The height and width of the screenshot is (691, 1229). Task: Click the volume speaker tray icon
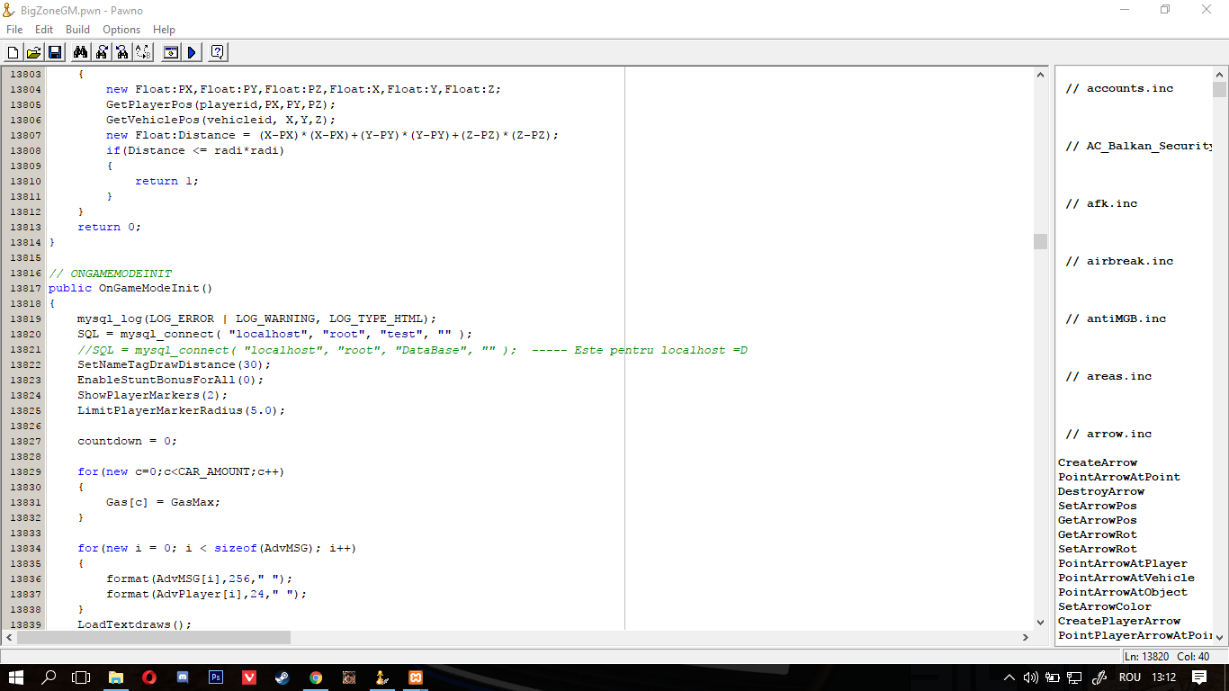[x=1030, y=677]
